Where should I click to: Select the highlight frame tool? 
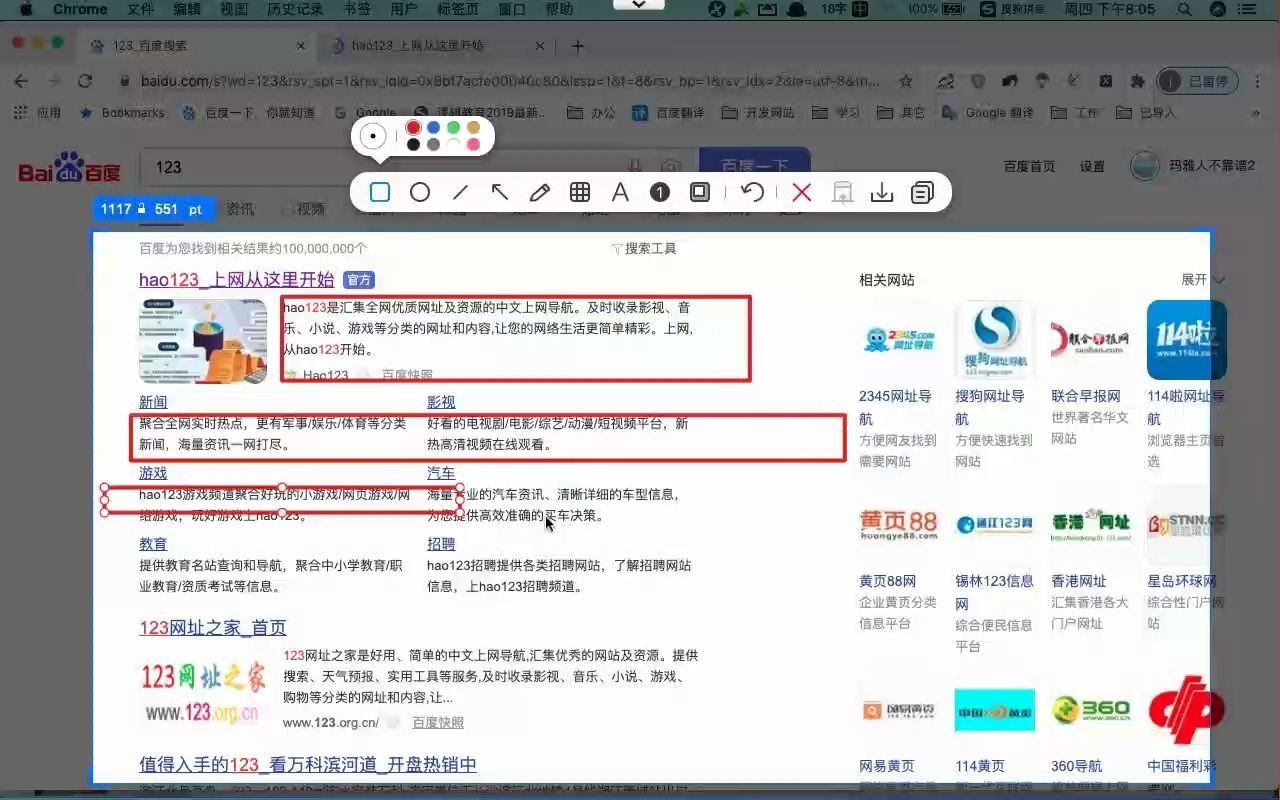point(700,192)
